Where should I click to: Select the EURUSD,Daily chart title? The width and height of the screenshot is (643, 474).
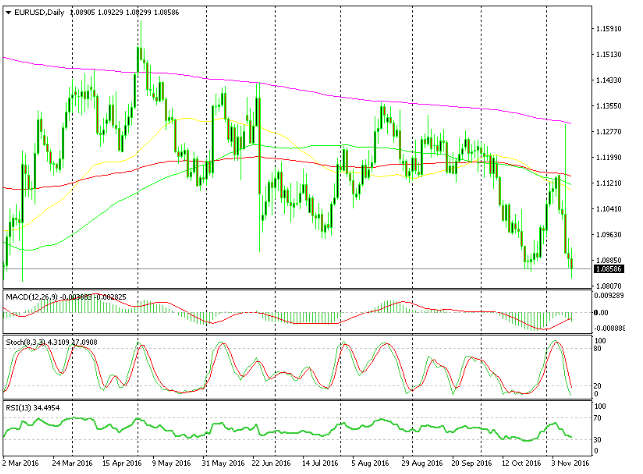[39, 12]
